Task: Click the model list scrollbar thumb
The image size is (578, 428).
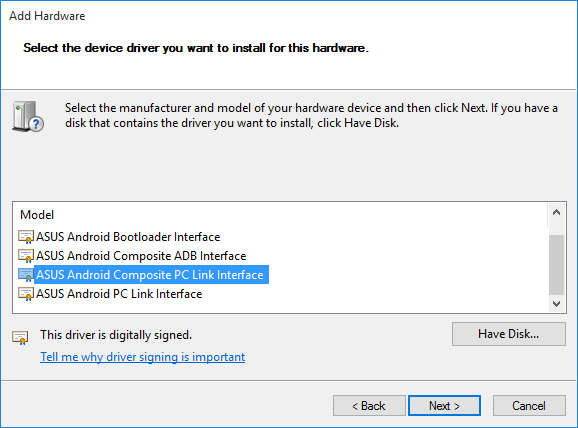Action: coord(557,265)
